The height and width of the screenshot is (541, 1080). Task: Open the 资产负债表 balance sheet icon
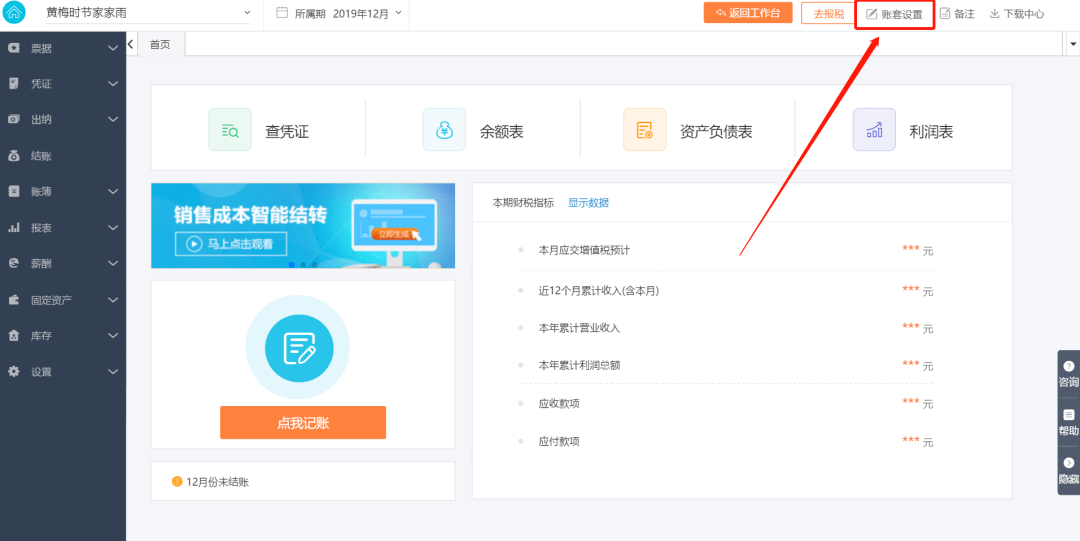click(x=645, y=130)
